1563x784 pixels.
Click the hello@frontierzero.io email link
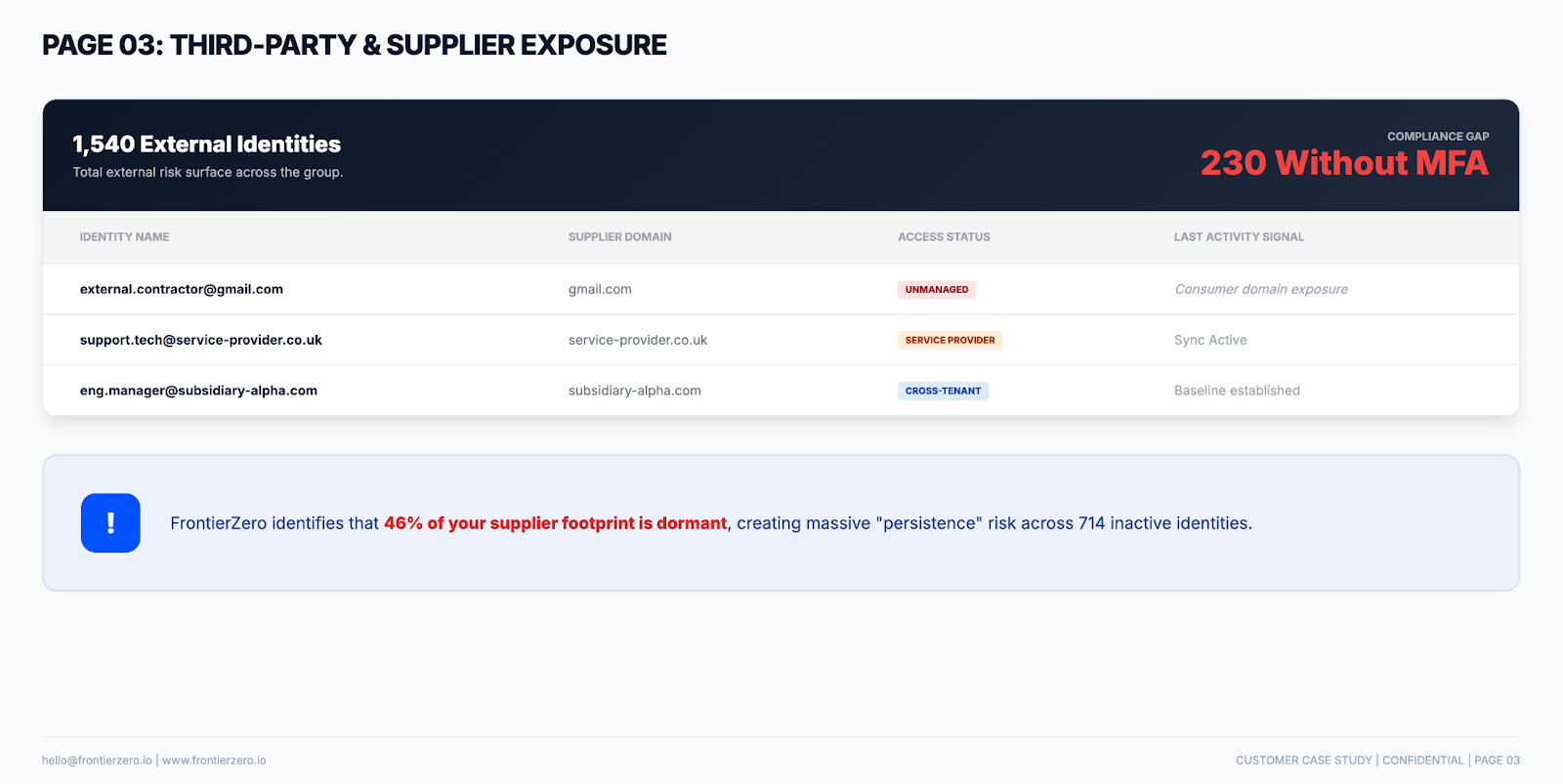97,761
